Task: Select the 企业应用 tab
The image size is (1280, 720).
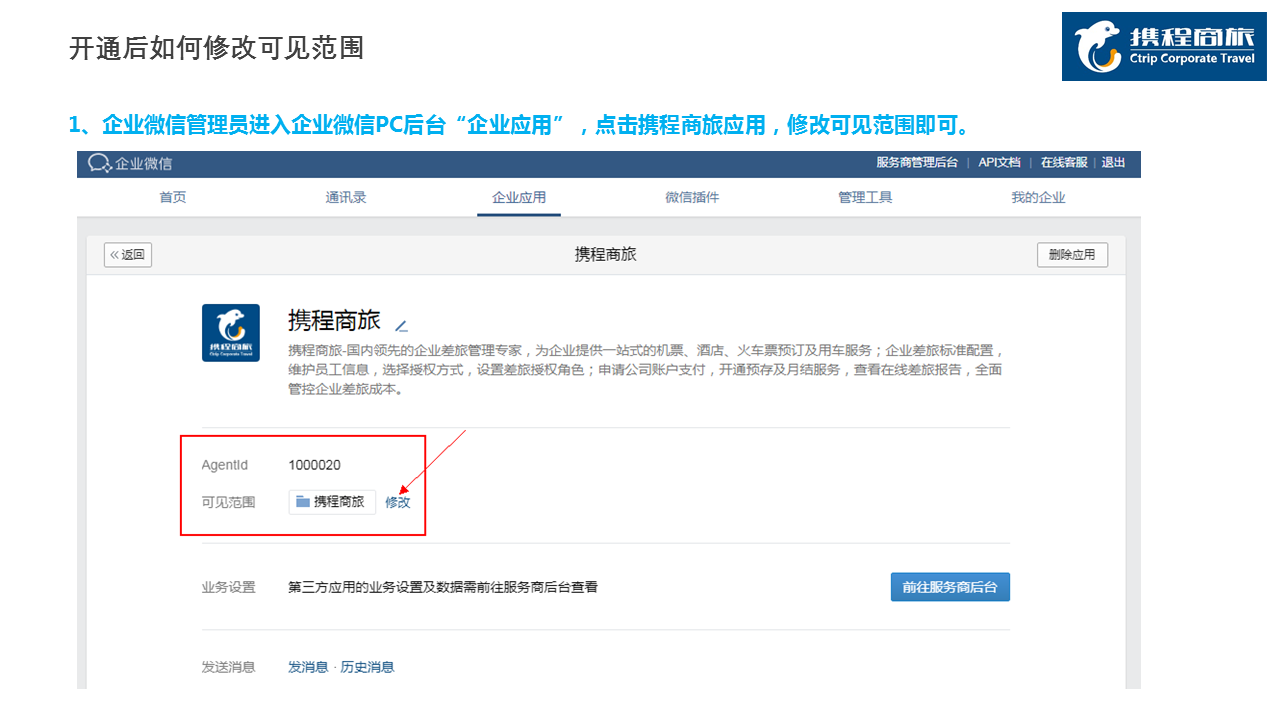Action: pos(519,197)
